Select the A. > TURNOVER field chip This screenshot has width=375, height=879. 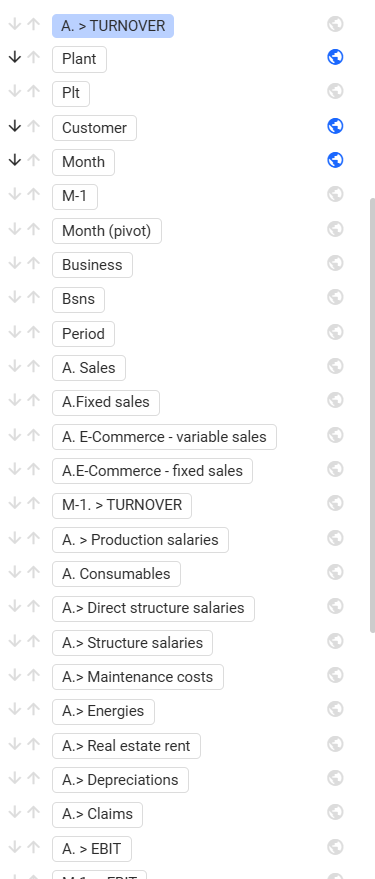click(x=113, y=26)
